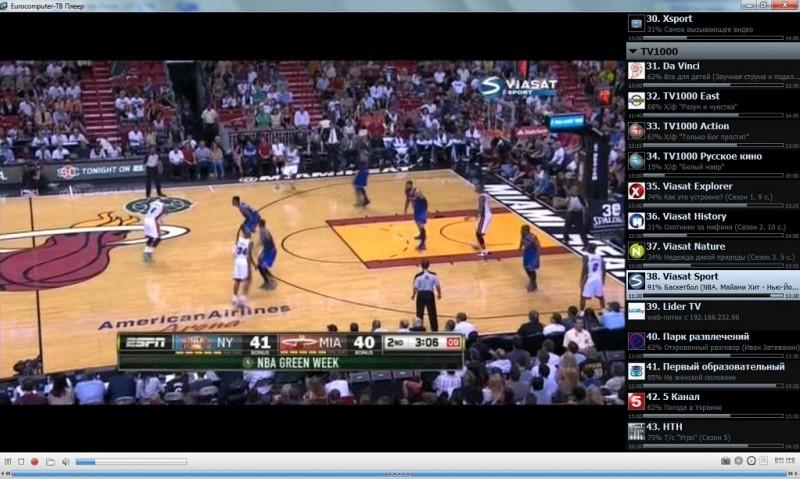This screenshot has width=800, height=479.
Task: Switch to channel 30. Xsport
Action: pyautogui.click(x=713, y=27)
